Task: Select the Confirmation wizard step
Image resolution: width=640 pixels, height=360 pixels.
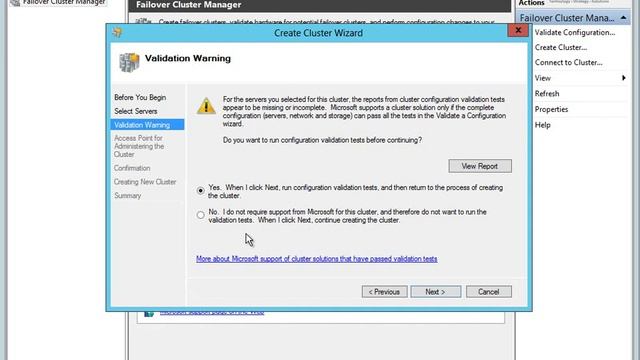Action: click(x=132, y=168)
